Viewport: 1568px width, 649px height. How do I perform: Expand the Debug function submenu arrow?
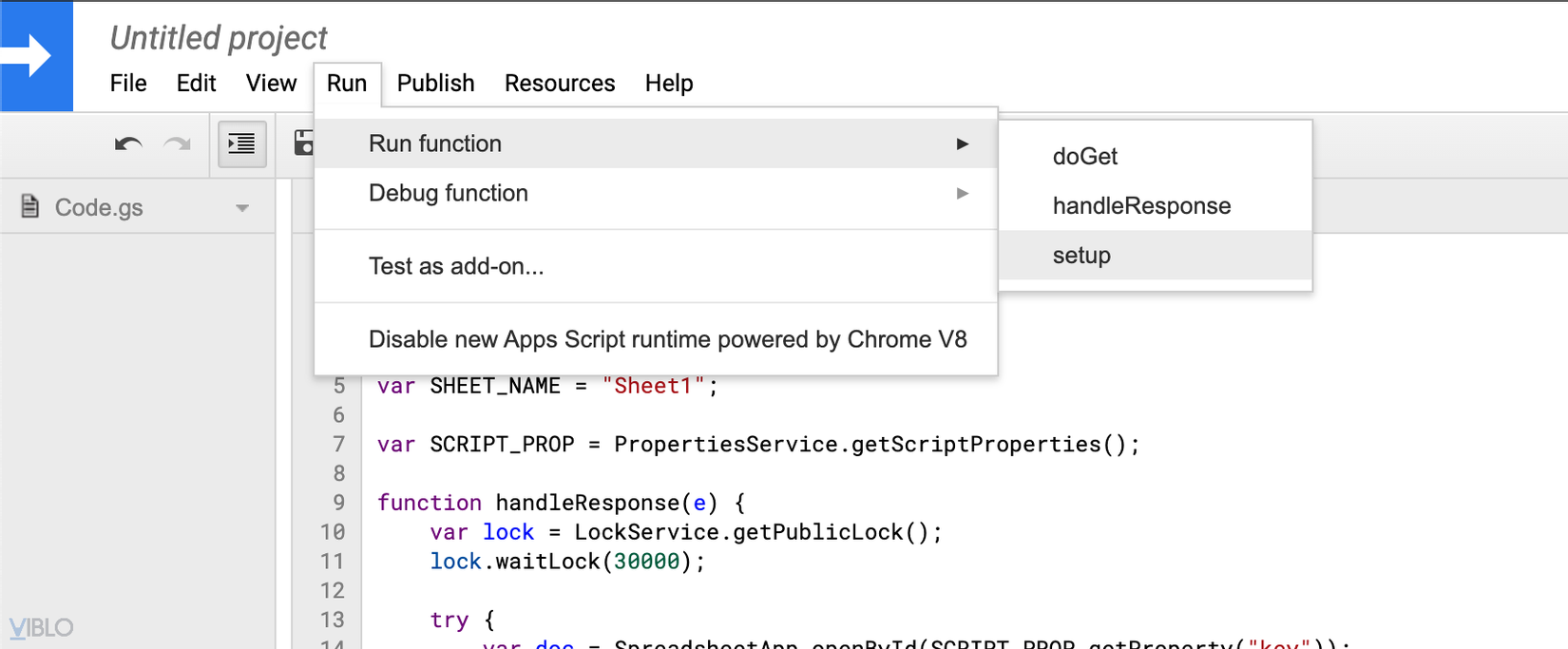pos(963,193)
